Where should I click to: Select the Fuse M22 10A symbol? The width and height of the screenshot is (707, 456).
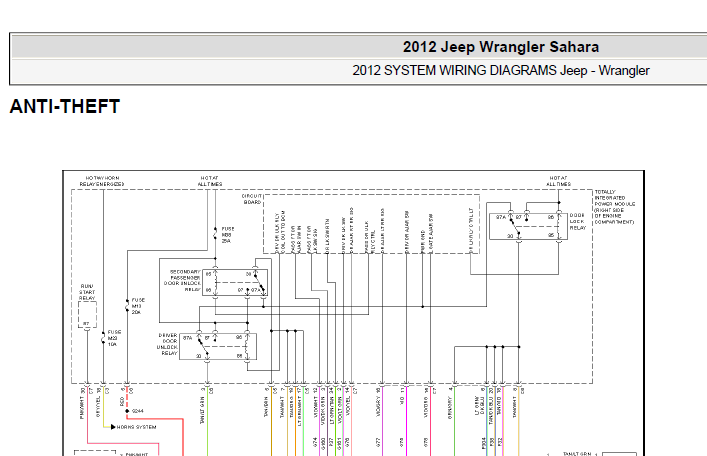click(x=103, y=337)
